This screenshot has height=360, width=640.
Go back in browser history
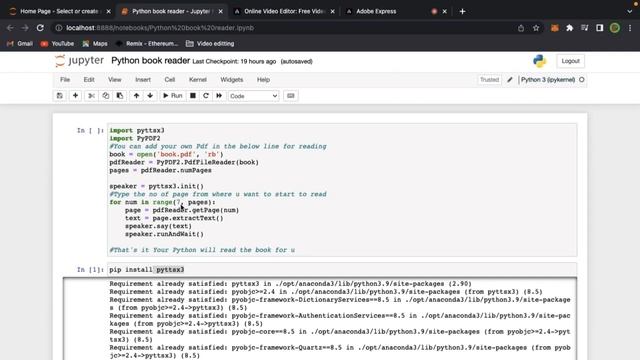[10, 28]
